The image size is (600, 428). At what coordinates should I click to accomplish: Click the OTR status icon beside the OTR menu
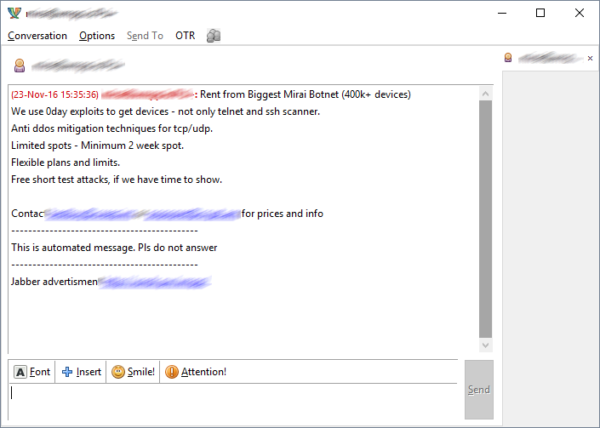[213, 35]
